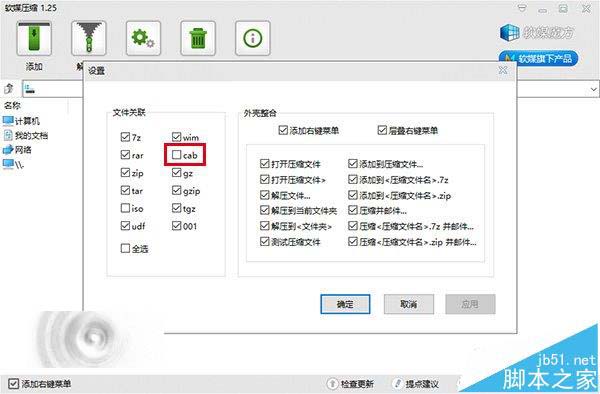Click the up-folder arrow icon

click(8, 89)
